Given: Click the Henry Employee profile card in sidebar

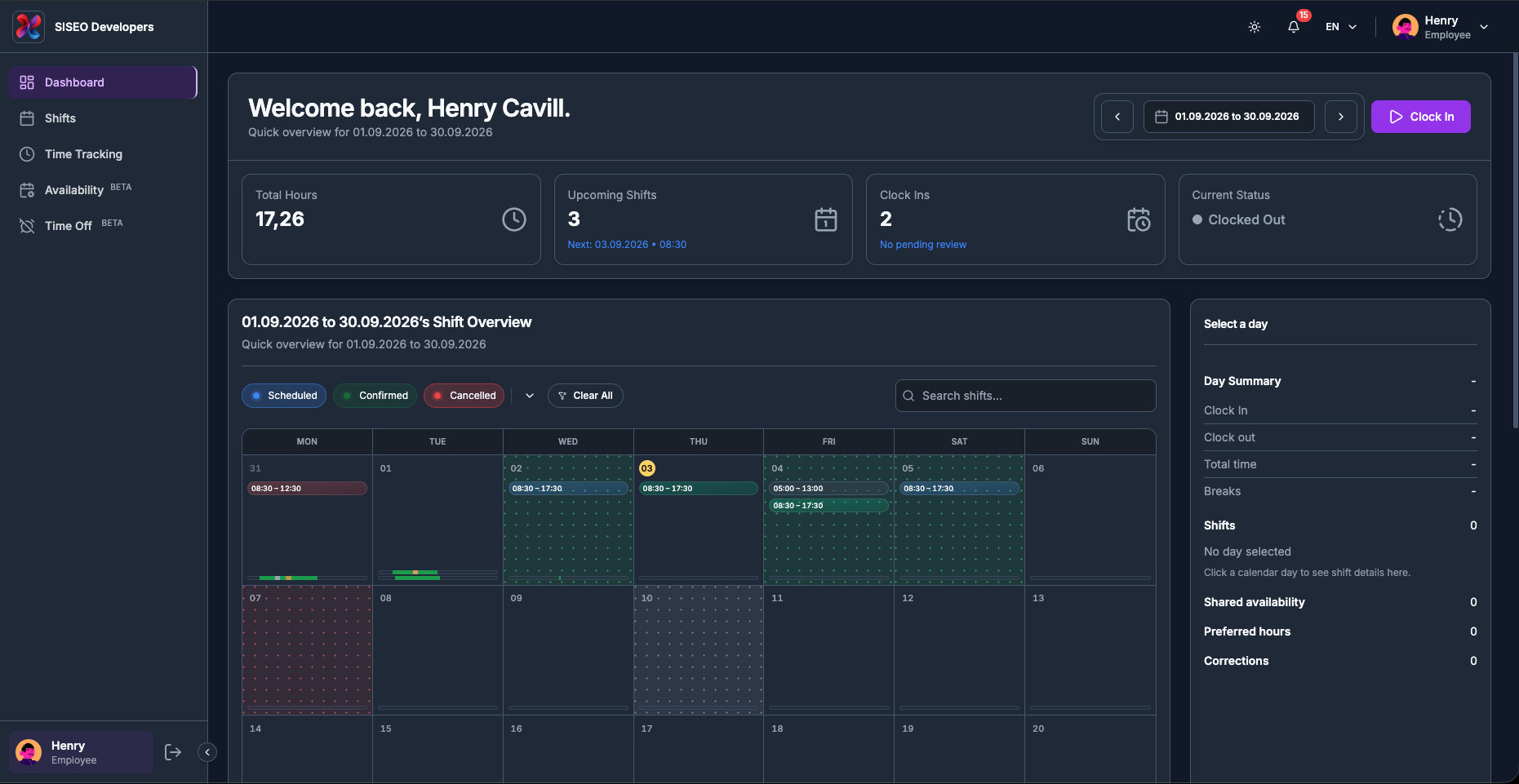Looking at the screenshot, I should coord(82,752).
